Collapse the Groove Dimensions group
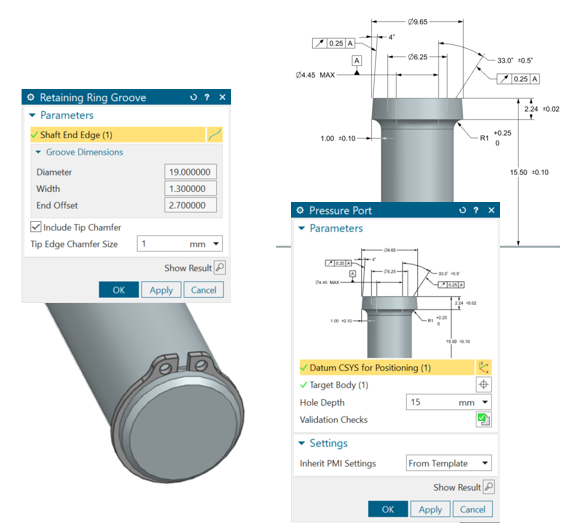The width and height of the screenshot is (565, 530). 38,152
